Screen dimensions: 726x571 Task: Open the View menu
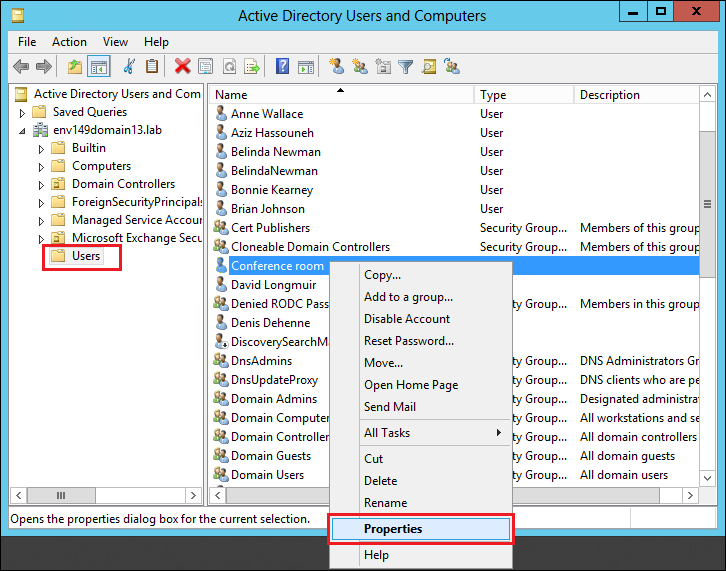click(x=115, y=42)
